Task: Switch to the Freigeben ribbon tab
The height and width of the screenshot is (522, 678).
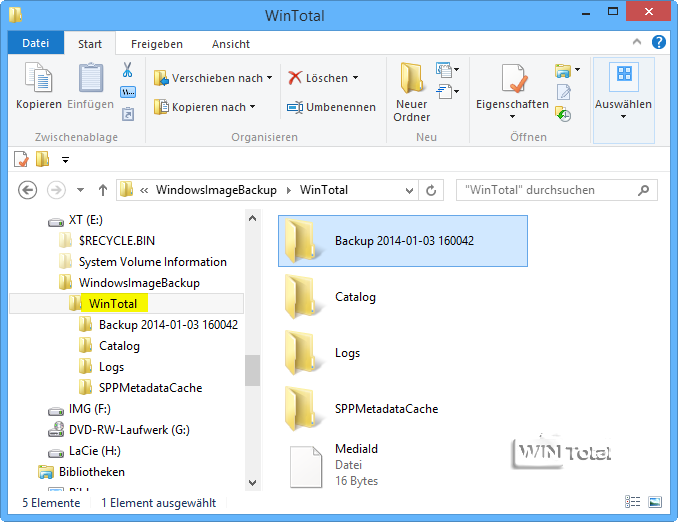Action: (x=157, y=44)
